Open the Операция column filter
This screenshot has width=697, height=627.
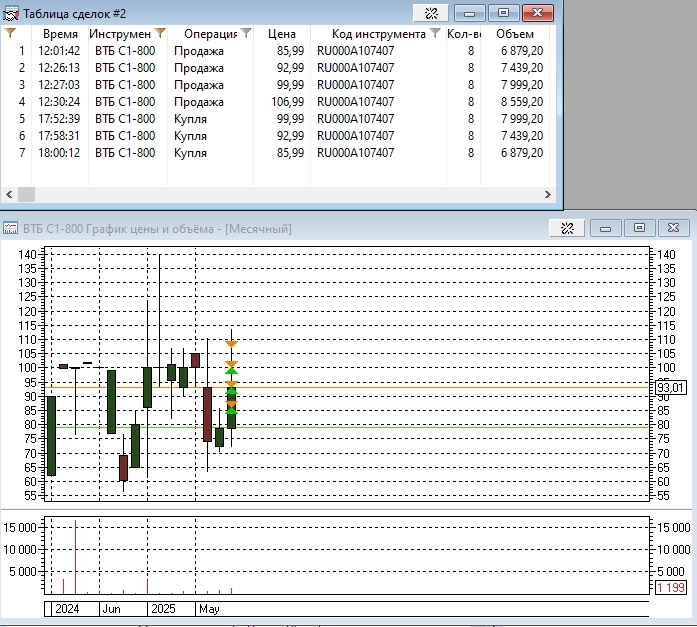(247, 34)
